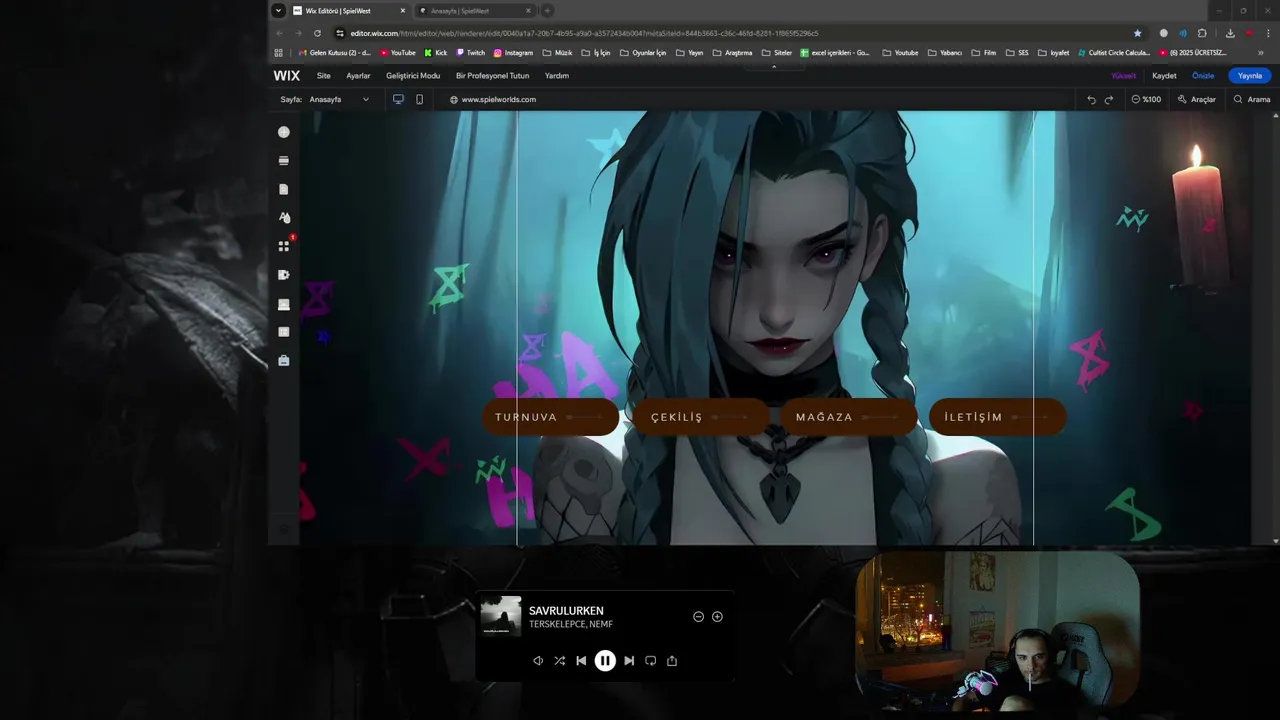Switch to desktop view in Wix editor
Viewport: 1280px width, 720px height.
coord(398,99)
